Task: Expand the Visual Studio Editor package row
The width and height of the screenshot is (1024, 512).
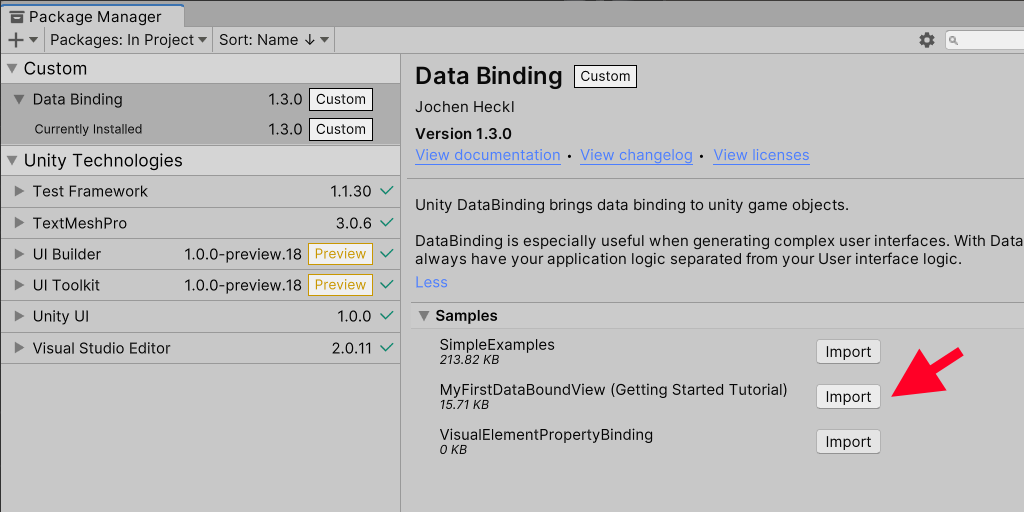Action: 20,348
